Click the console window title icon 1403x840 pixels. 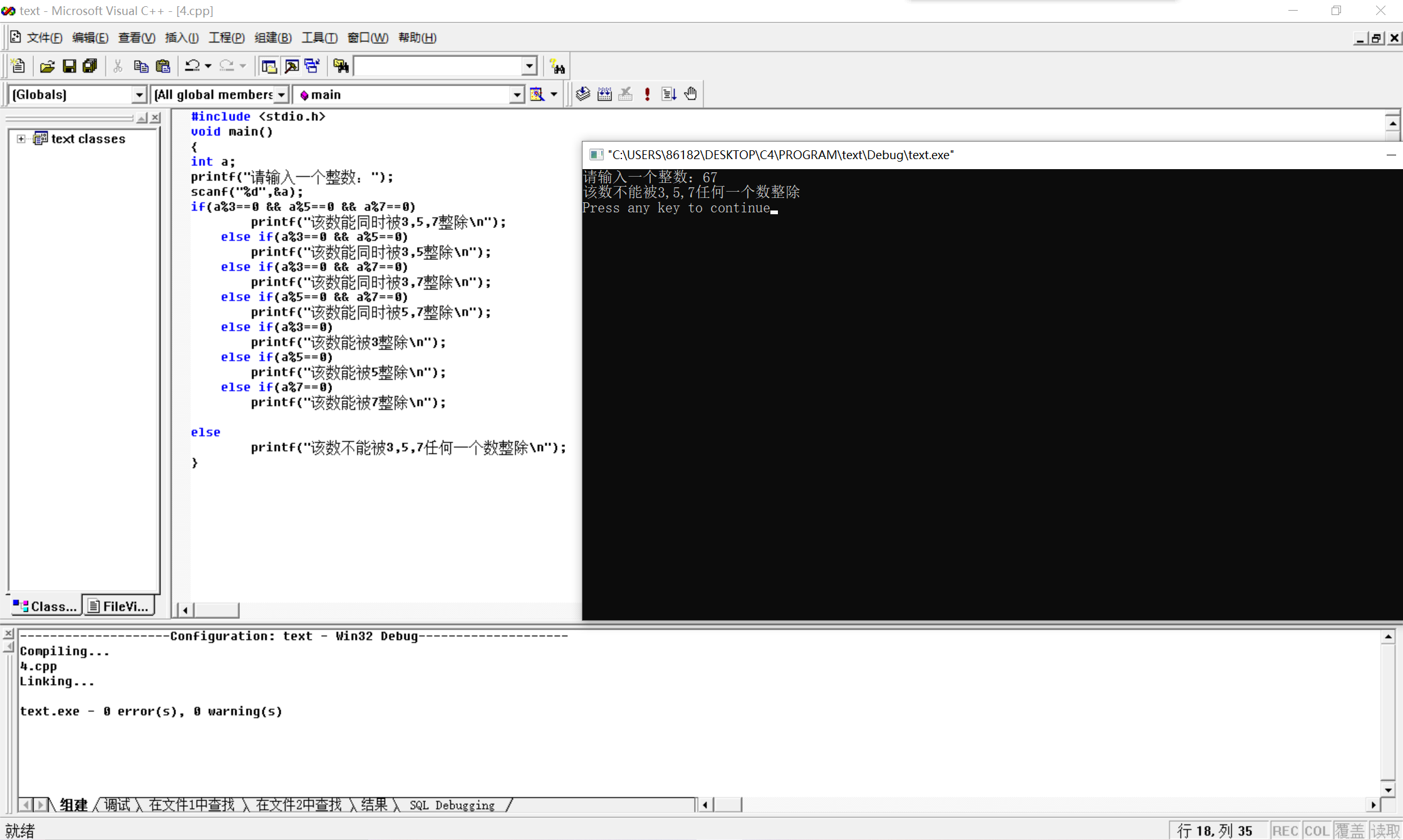(x=596, y=155)
